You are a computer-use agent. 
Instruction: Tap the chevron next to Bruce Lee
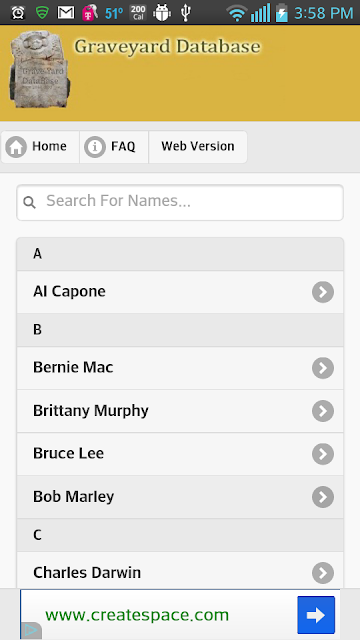coord(323,454)
